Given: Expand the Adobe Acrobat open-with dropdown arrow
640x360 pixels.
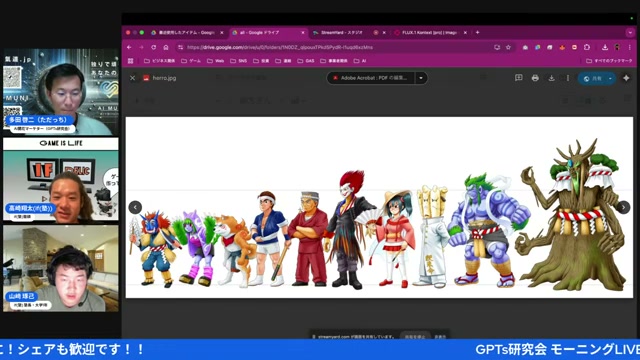Looking at the screenshot, I should [x=421, y=78].
